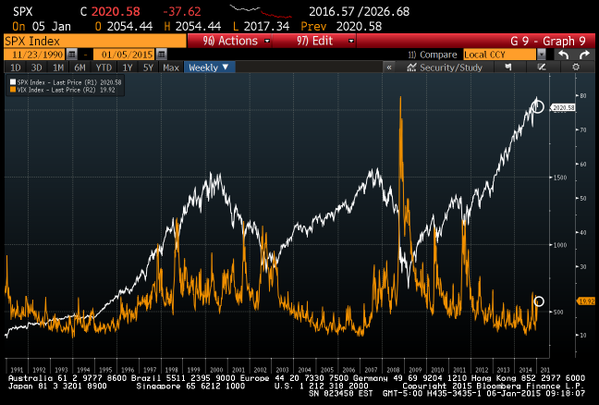Click the closing price 2020.58 in header

tap(116, 11)
